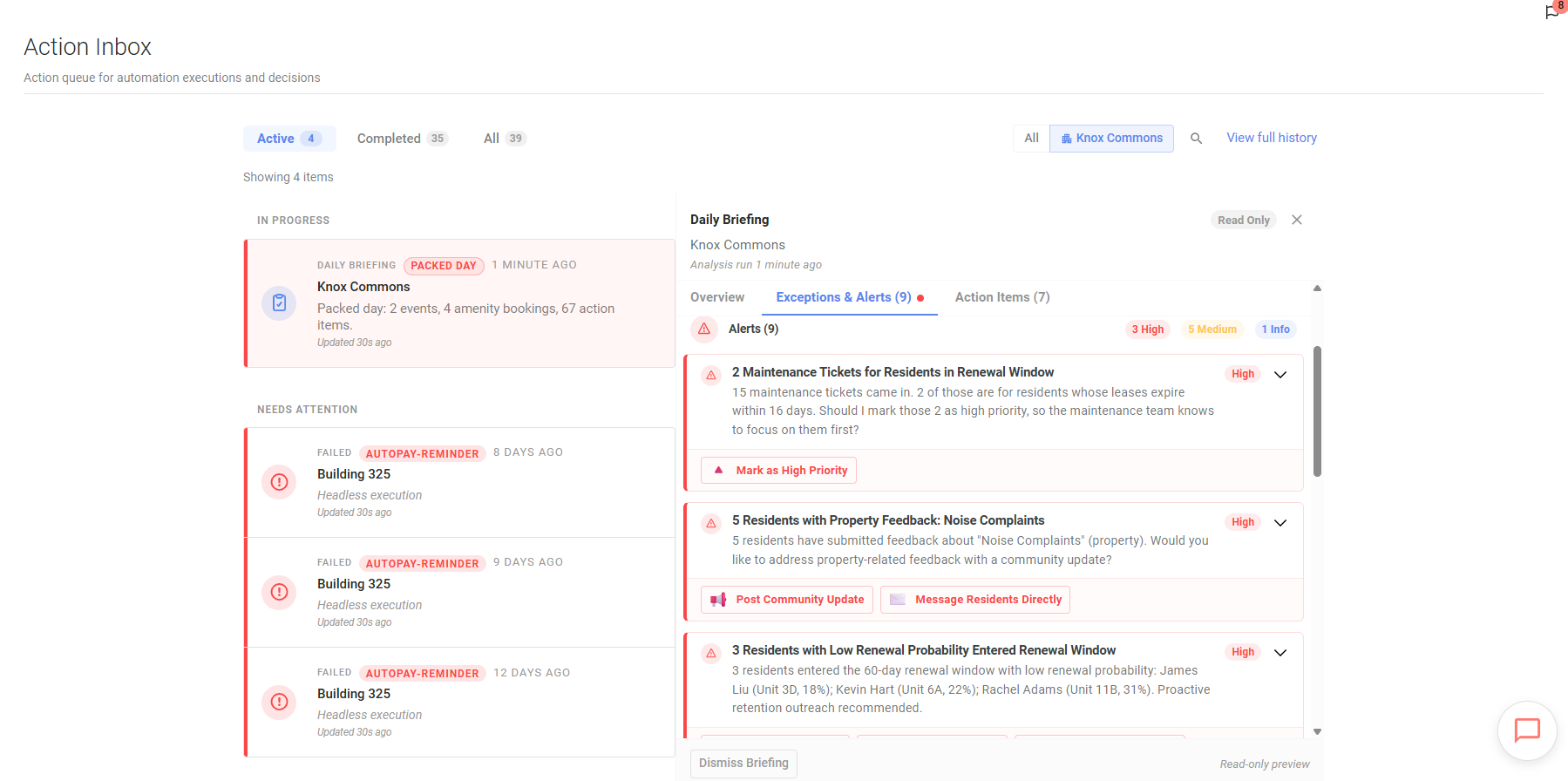Expand the Noise Complaints alert chevron
1568x781 pixels.
(x=1280, y=523)
